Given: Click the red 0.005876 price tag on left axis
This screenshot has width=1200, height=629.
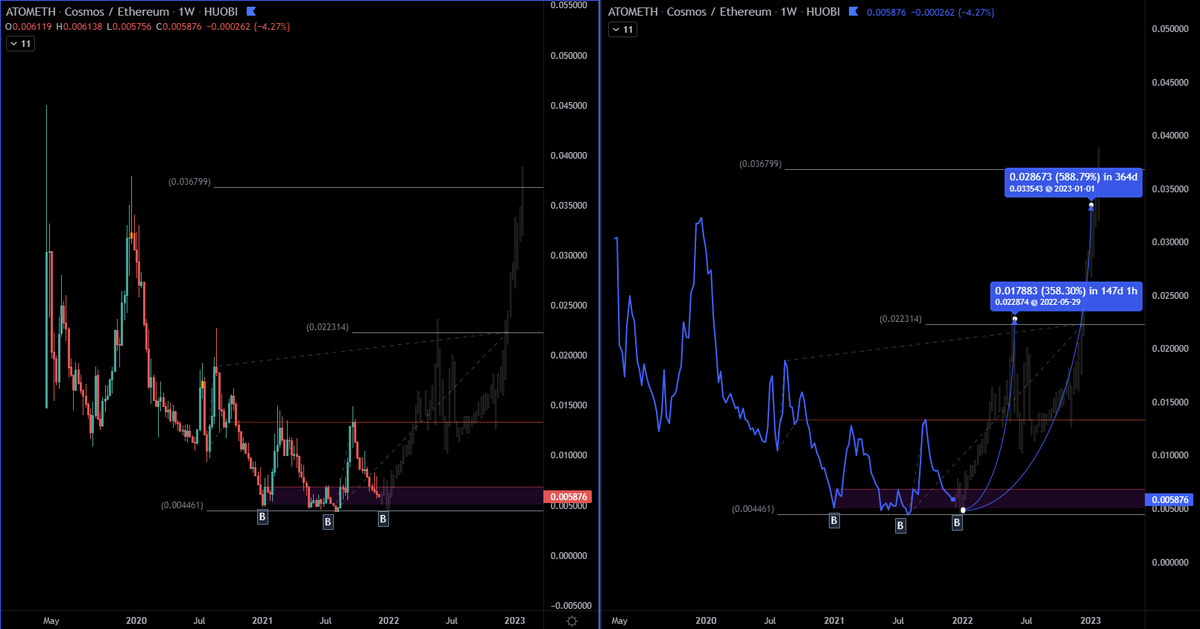Looking at the screenshot, I should click(x=569, y=496).
